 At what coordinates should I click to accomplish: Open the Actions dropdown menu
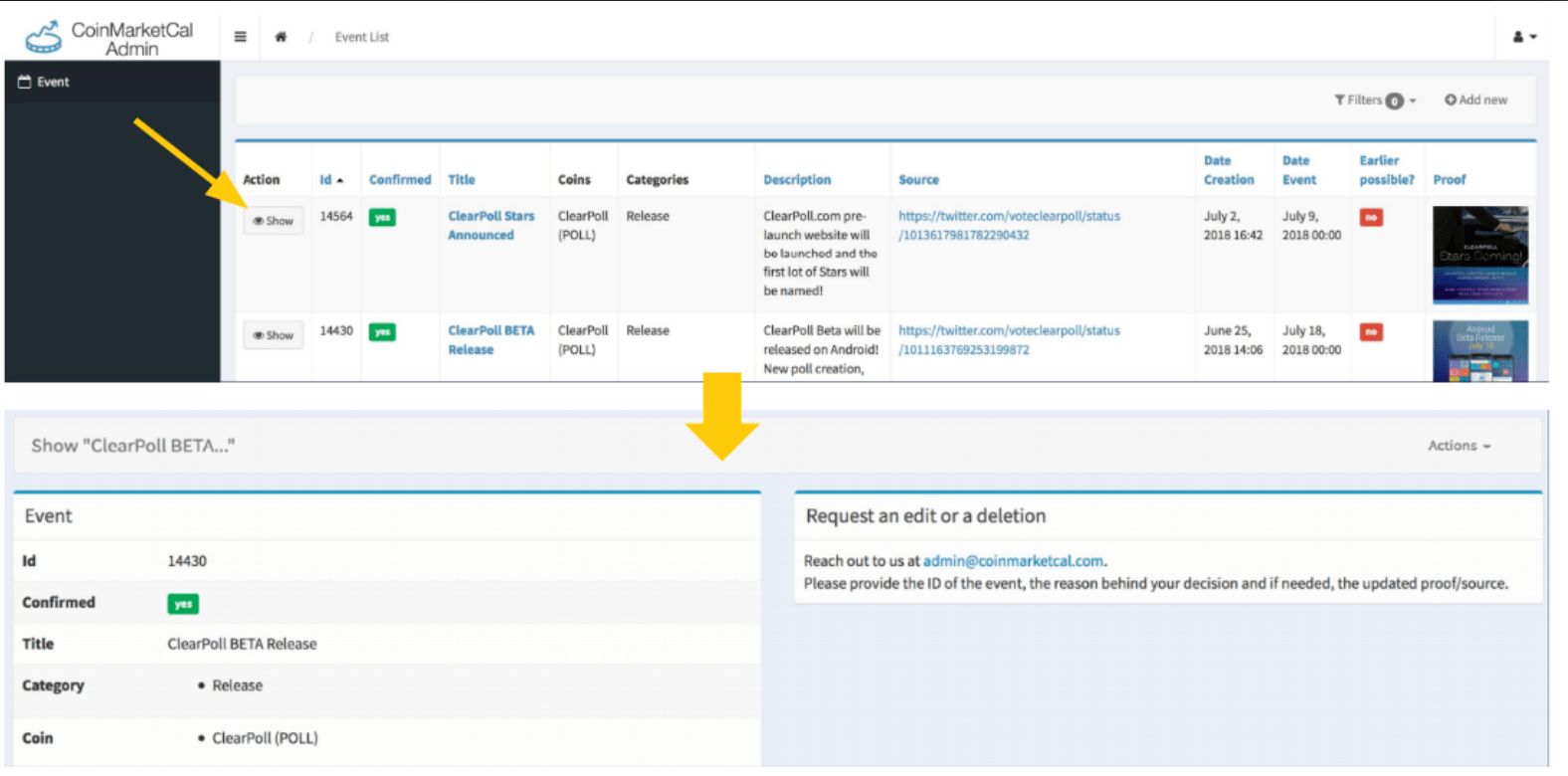coord(1459,446)
